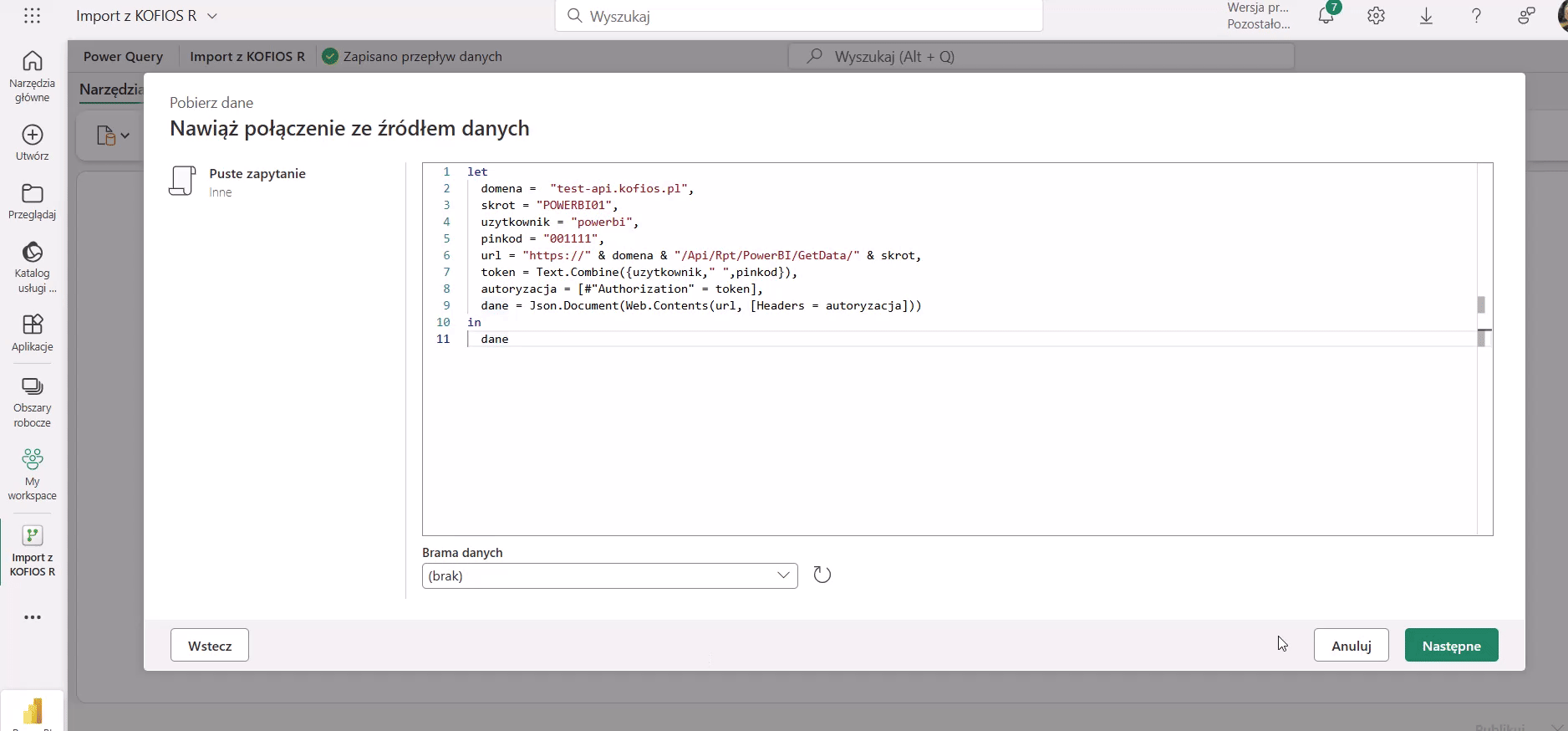
Task: Open the feedback people icon
Action: click(1527, 16)
